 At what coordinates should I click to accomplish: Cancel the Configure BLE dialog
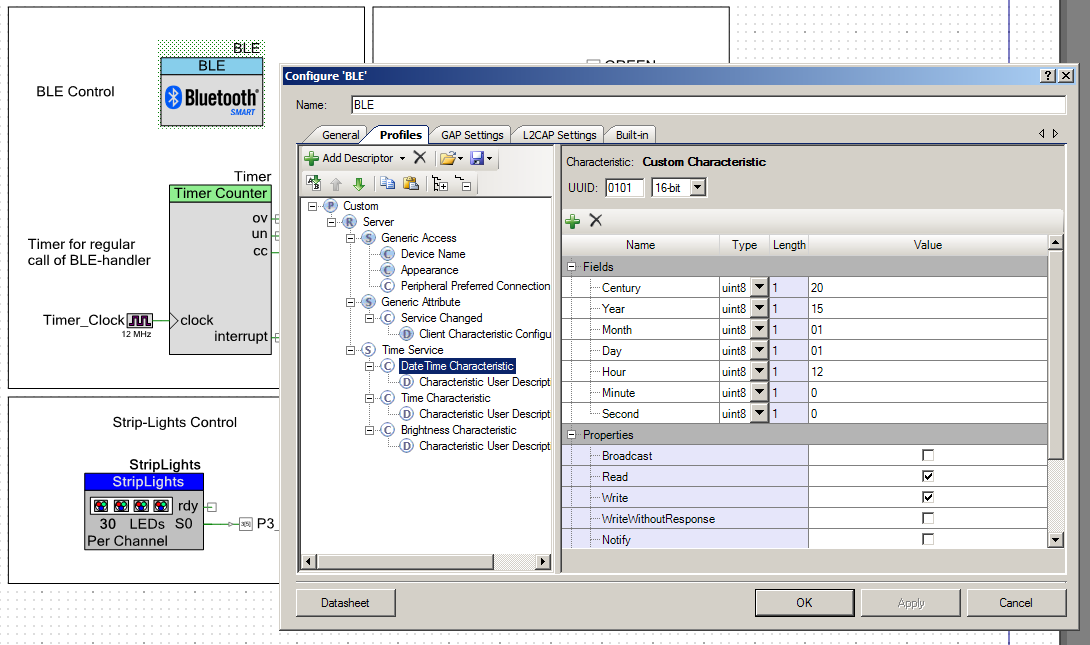pyautogui.click(x=1016, y=603)
